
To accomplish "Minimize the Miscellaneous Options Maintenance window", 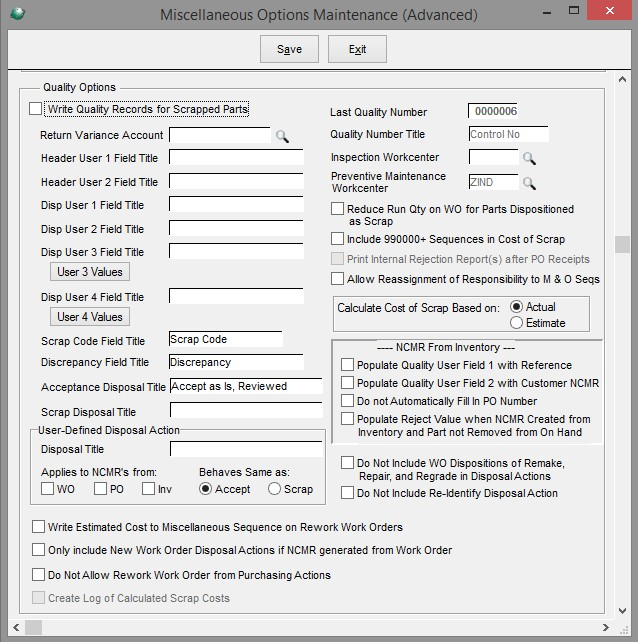I will click(x=546, y=11).
